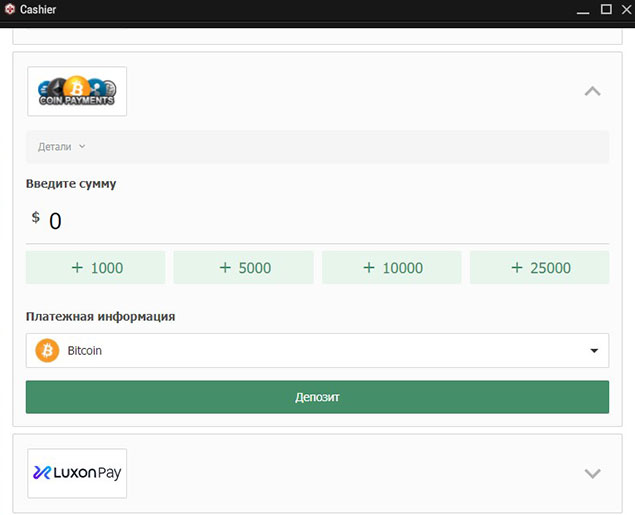Expand the Детали details dropdown
Image resolution: width=635 pixels, height=515 pixels.
(62, 146)
